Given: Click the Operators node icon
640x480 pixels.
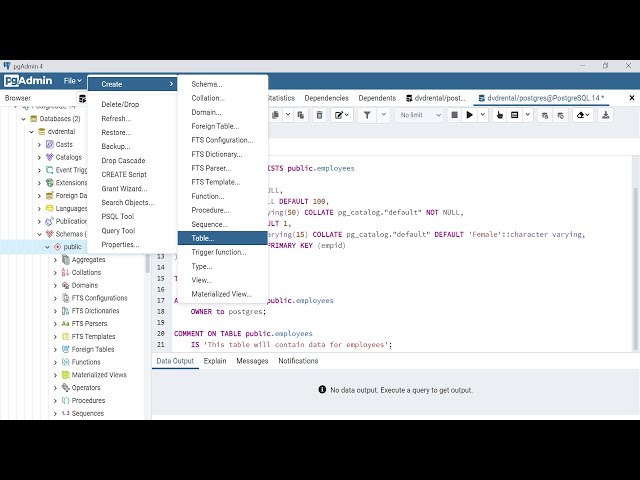Looking at the screenshot, I should click(66, 387).
